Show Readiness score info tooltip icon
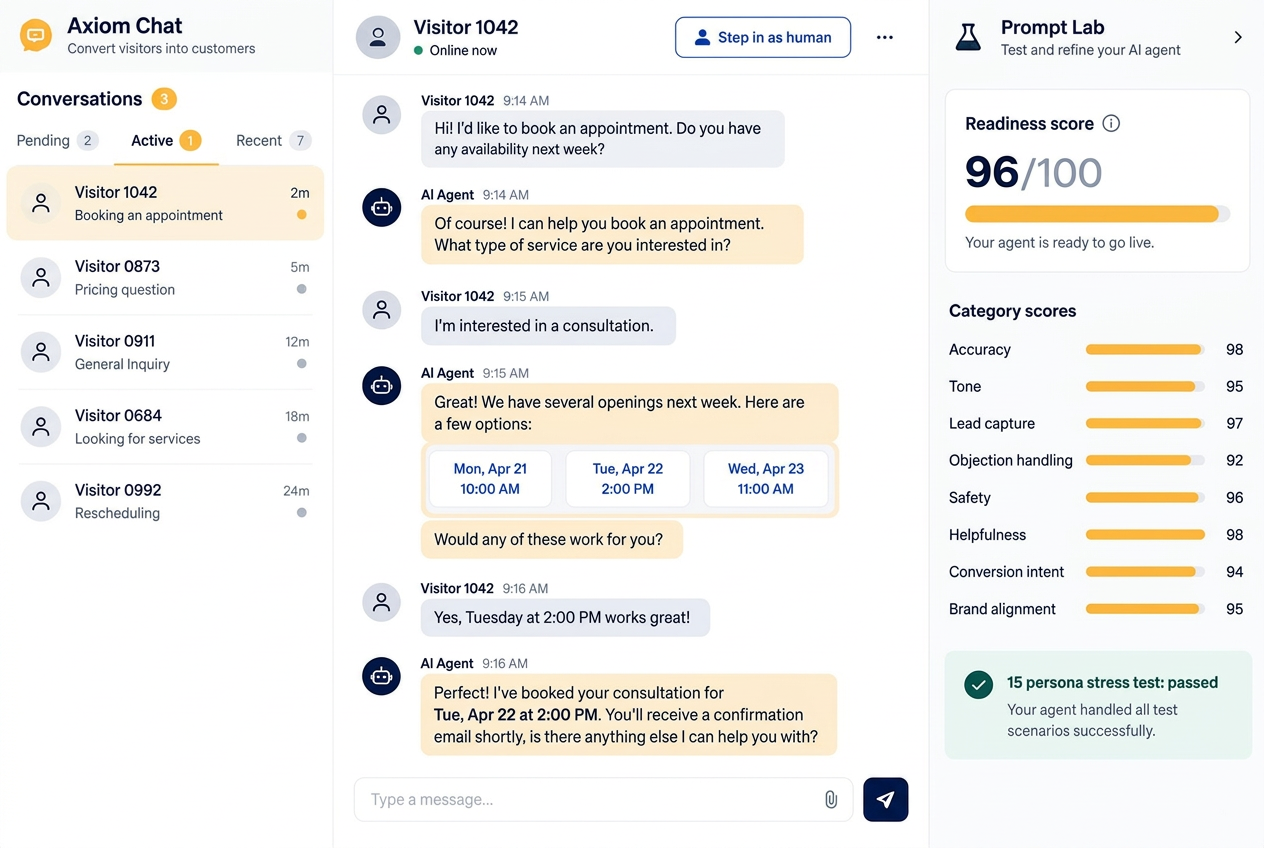1264x848 pixels. [x=1111, y=124]
